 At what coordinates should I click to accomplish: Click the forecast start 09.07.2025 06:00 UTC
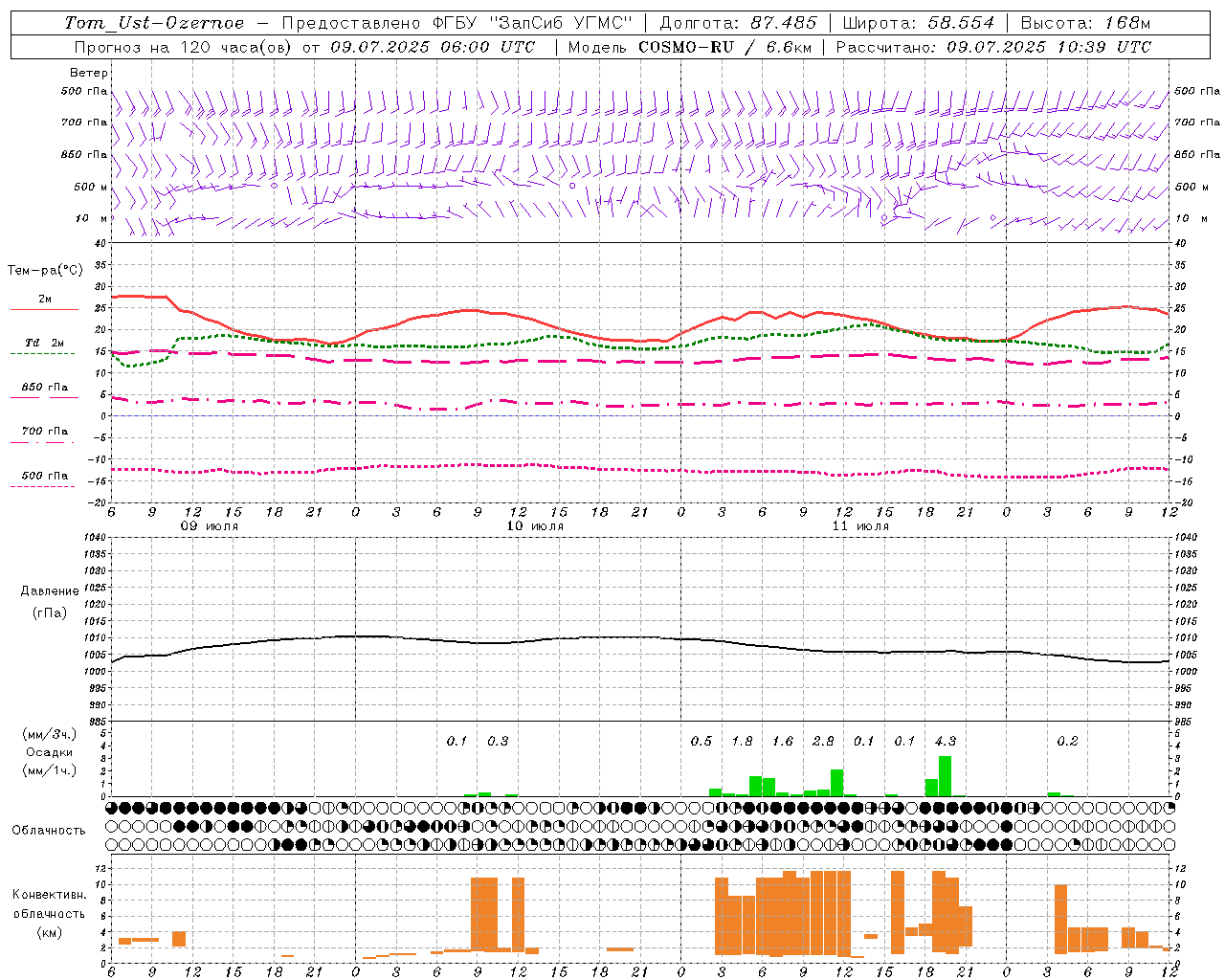coord(433,47)
